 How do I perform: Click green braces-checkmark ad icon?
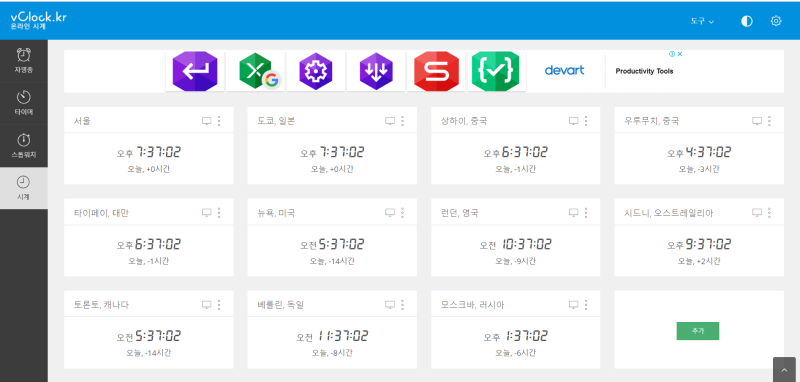(495, 71)
